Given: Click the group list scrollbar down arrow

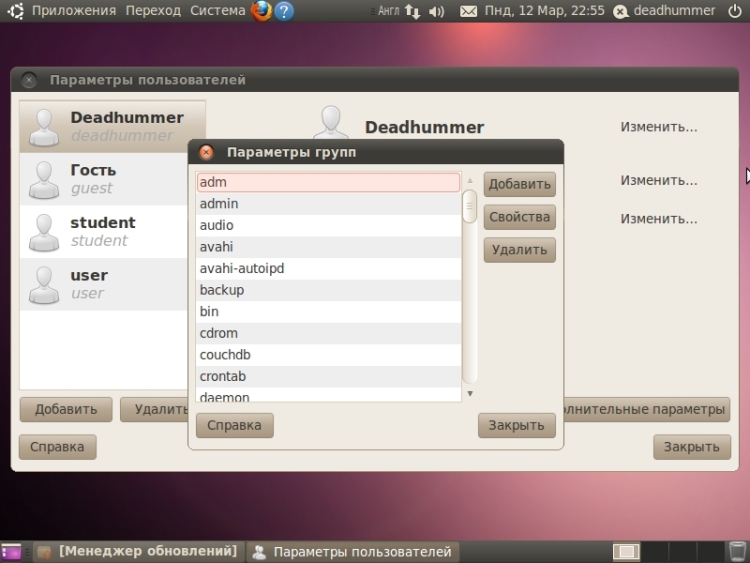Looking at the screenshot, I should tap(469, 393).
